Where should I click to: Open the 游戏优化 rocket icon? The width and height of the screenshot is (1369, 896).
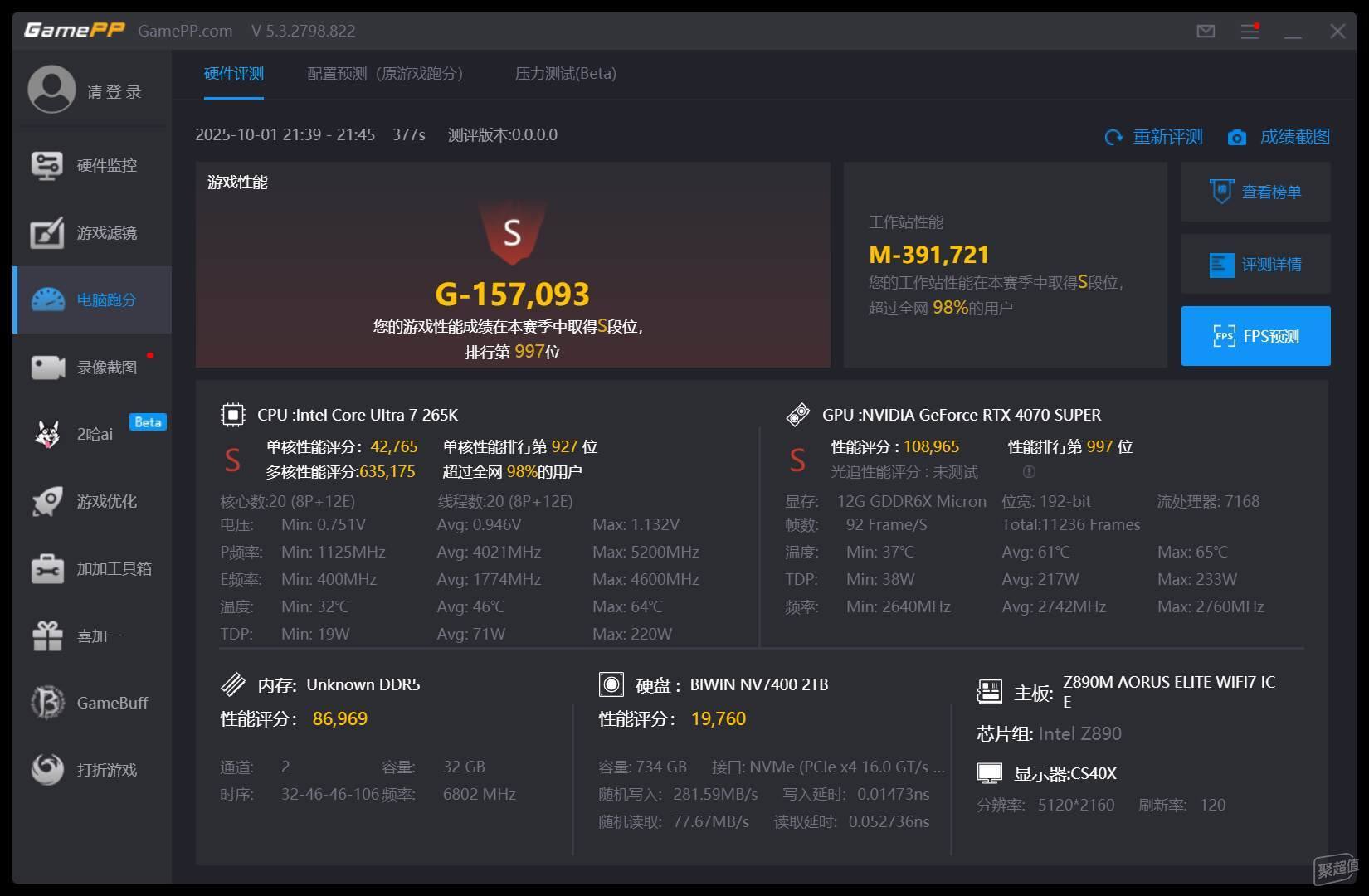46,501
